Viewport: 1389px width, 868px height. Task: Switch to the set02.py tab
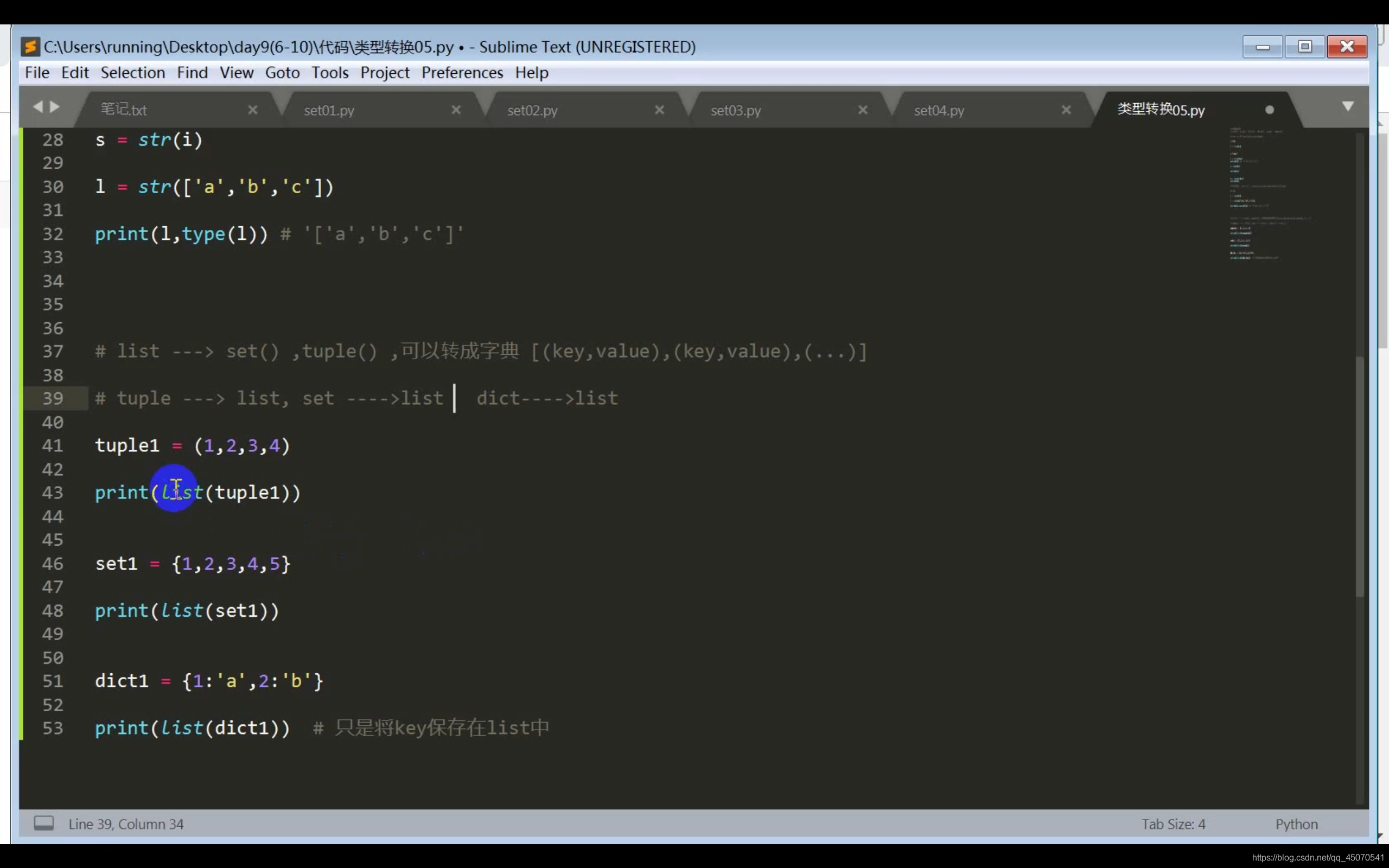(x=532, y=110)
